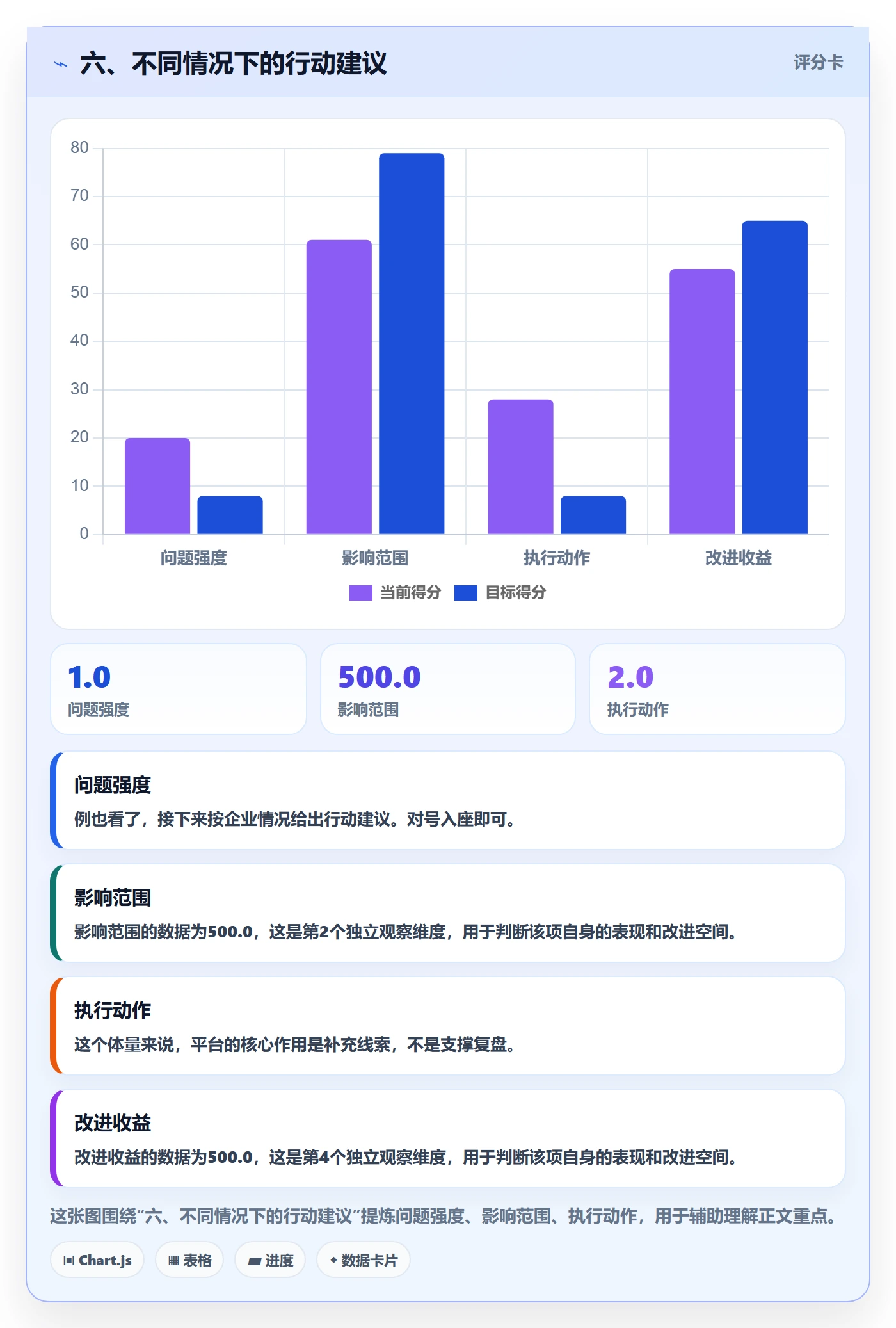Click the title 六、不同情况下的行动建议

234,63
